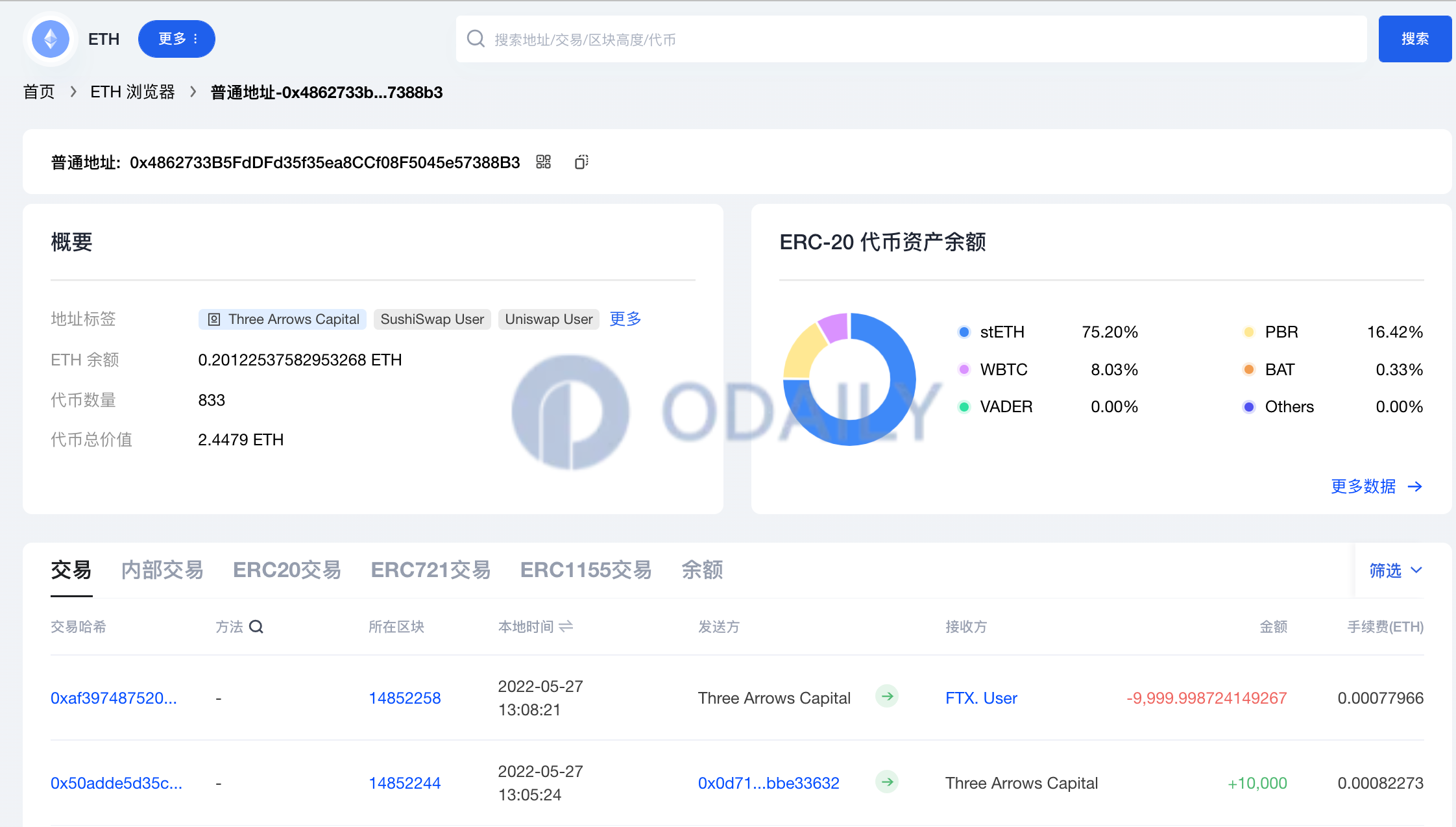The image size is (1456, 827).
Task: Click the stETH blue legend dot
Action: 964,332
